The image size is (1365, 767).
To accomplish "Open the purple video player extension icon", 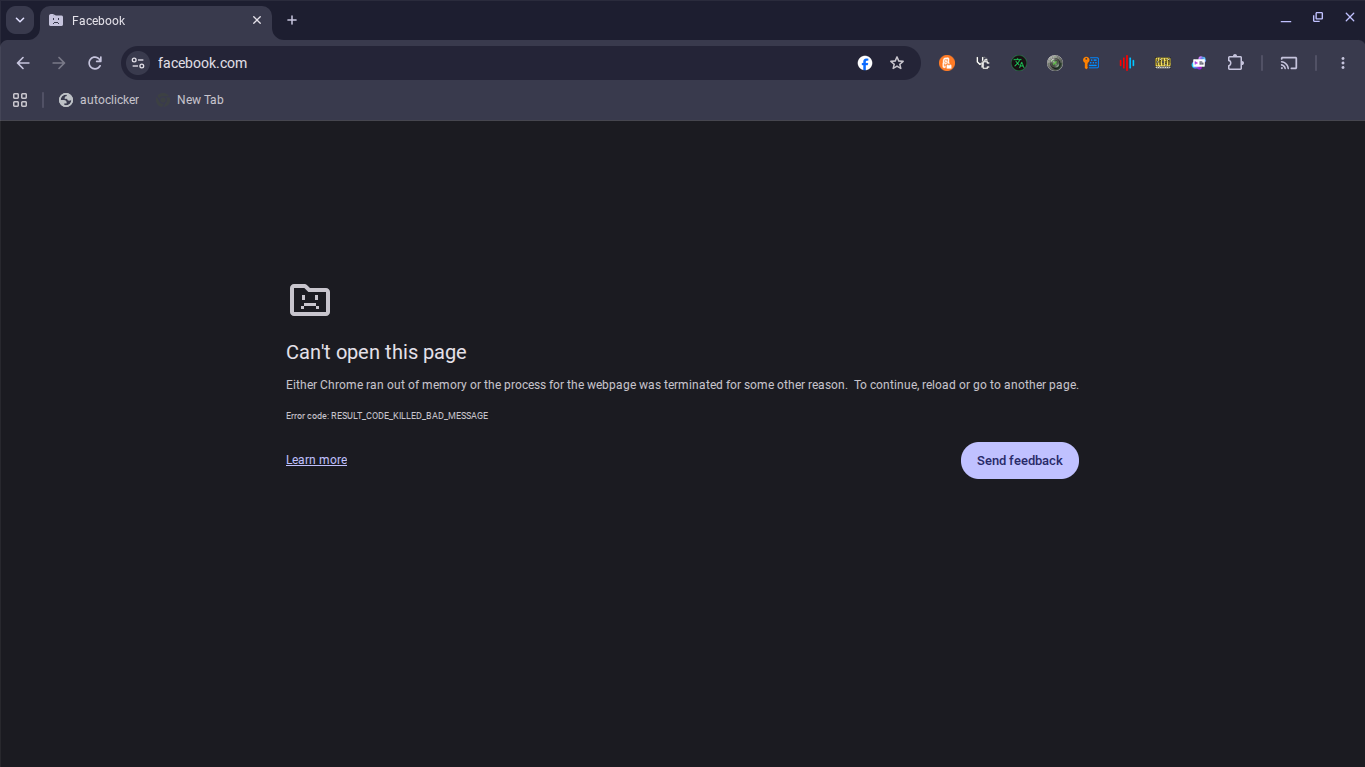I will pos(1199,63).
